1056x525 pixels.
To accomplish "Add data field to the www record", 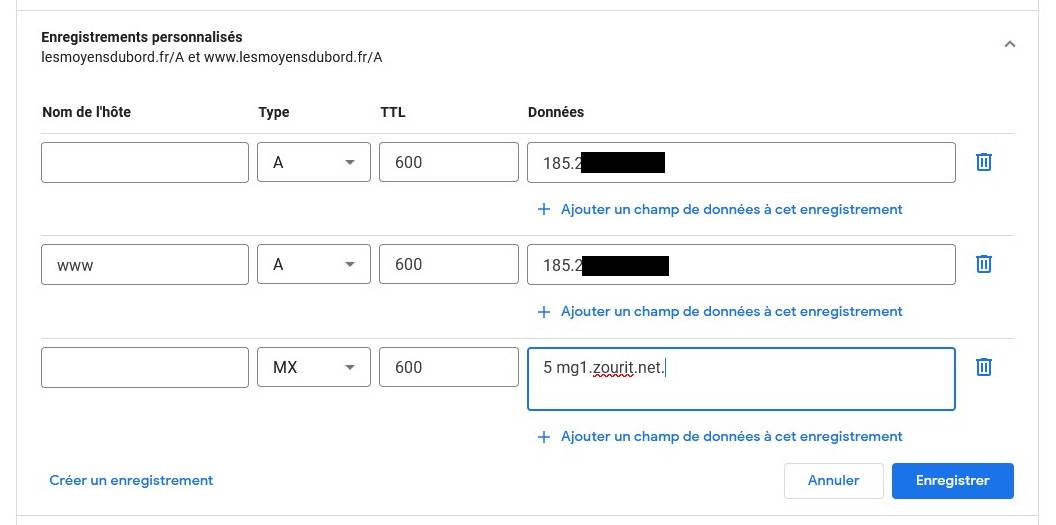I will coord(731,312).
